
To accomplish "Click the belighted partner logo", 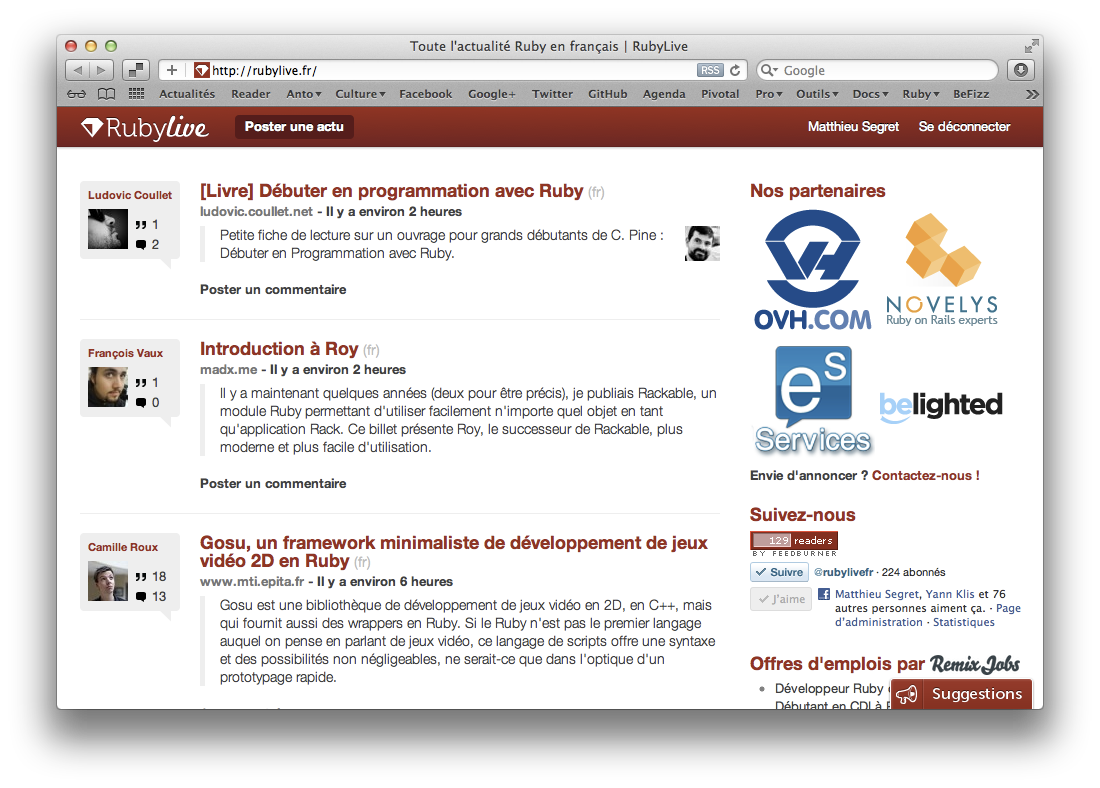I will coord(940,405).
